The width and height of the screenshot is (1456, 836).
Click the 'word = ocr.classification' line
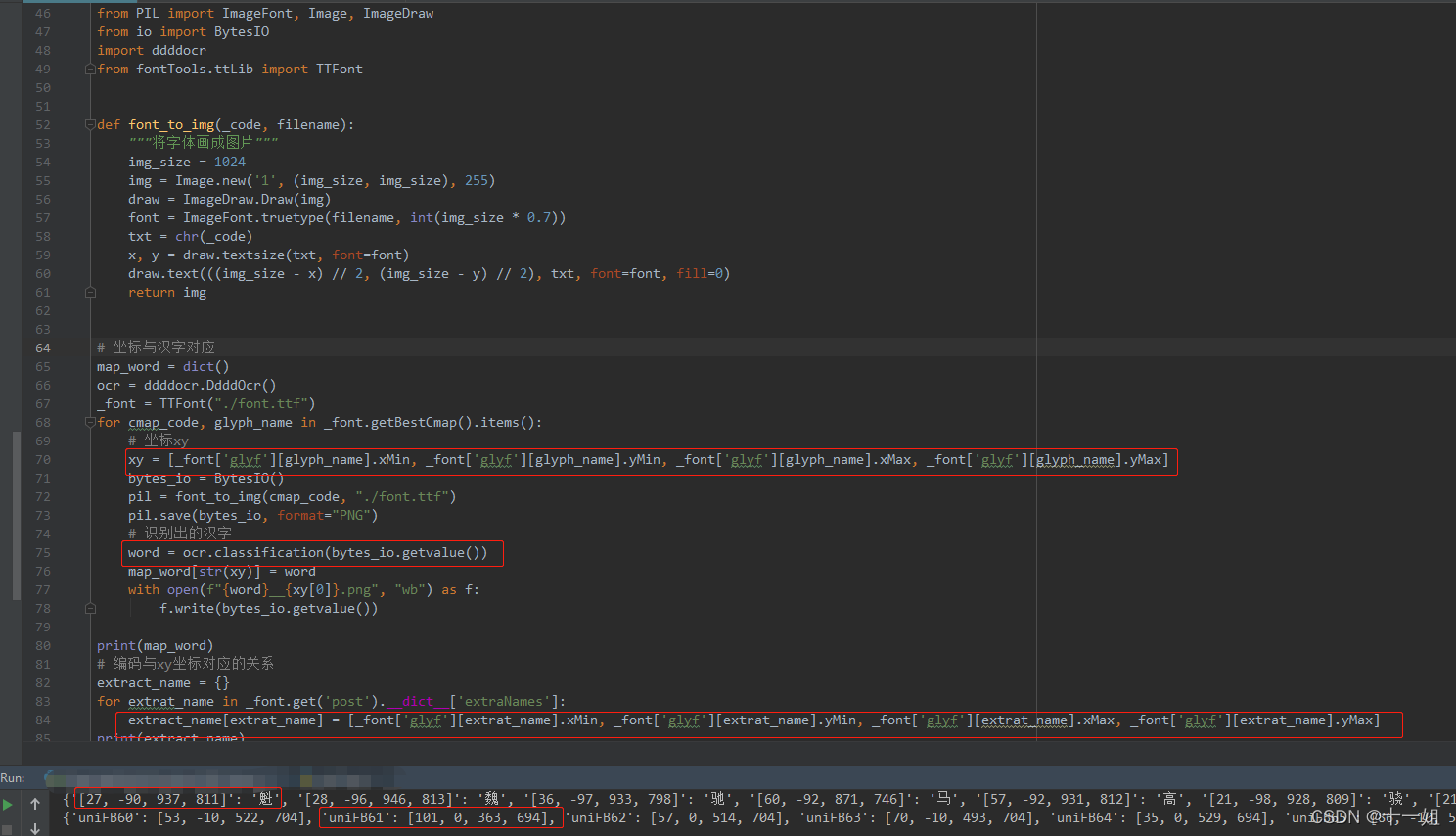pyautogui.click(x=307, y=553)
